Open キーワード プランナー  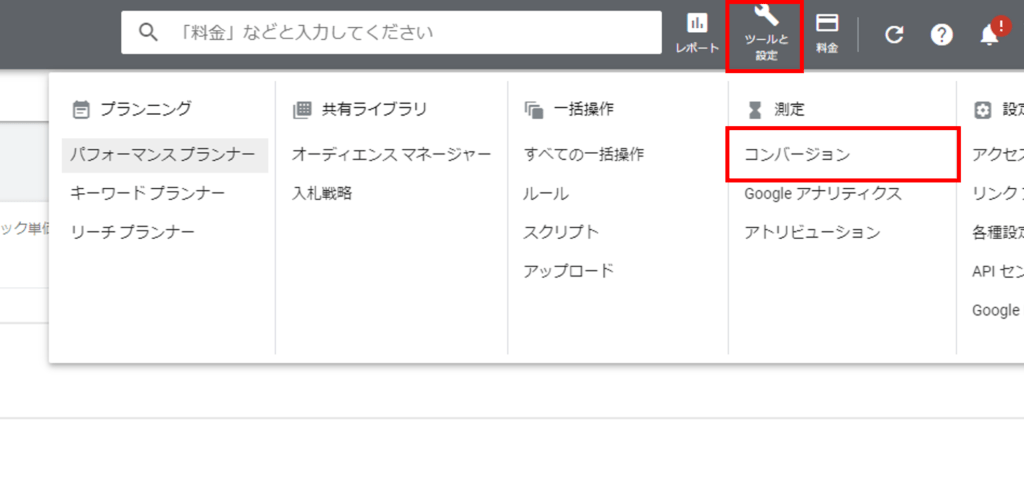(148, 193)
